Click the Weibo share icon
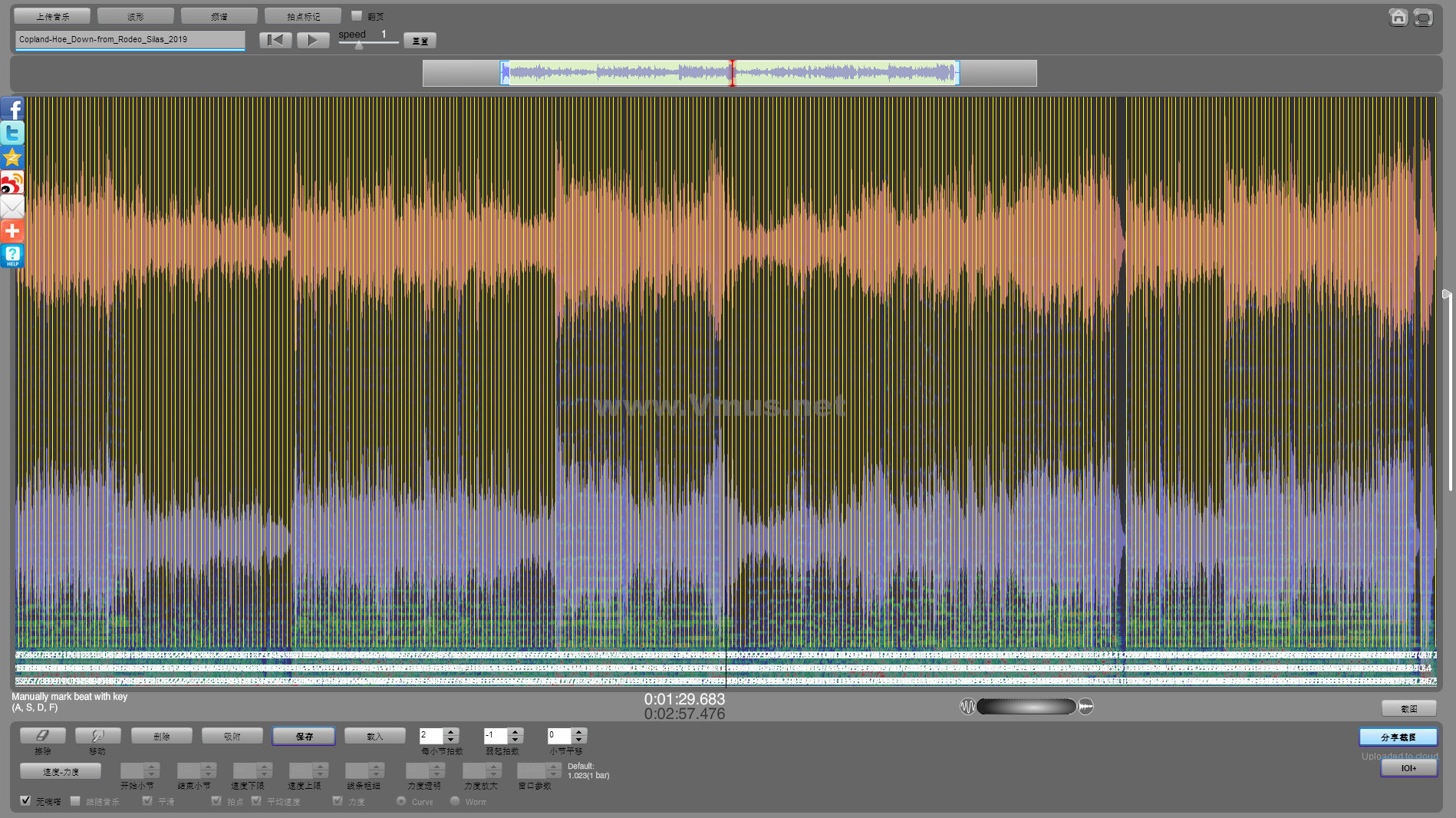1456x818 pixels. coord(12,183)
